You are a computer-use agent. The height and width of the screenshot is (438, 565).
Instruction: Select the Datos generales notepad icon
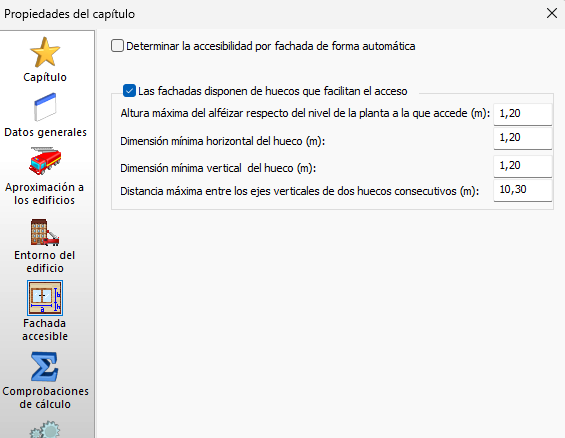click(x=45, y=107)
